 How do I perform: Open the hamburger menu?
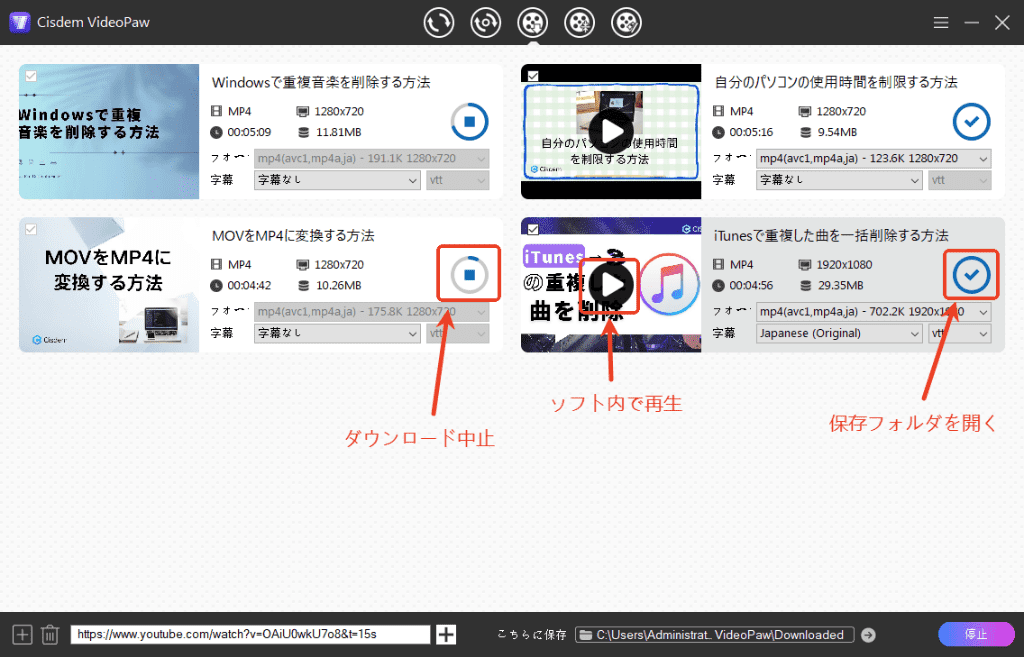(x=941, y=23)
